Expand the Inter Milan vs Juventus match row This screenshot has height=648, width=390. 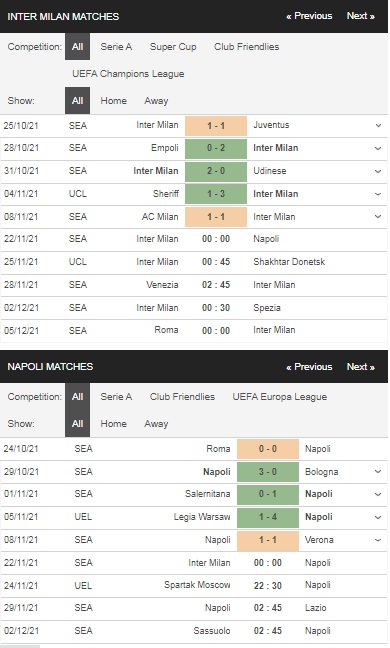click(x=378, y=125)
